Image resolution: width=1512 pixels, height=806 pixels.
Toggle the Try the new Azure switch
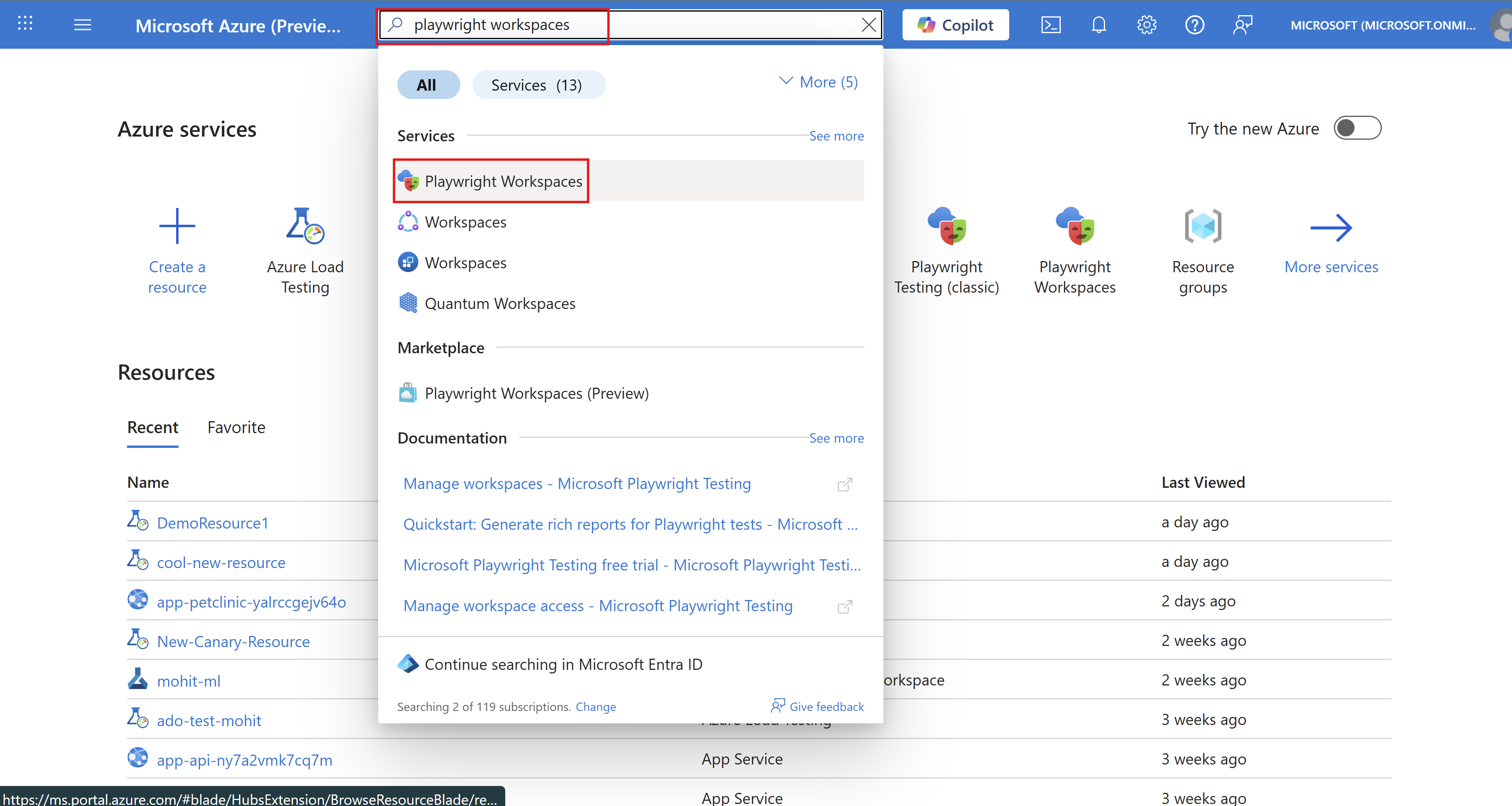click(x=1357, y=129)
